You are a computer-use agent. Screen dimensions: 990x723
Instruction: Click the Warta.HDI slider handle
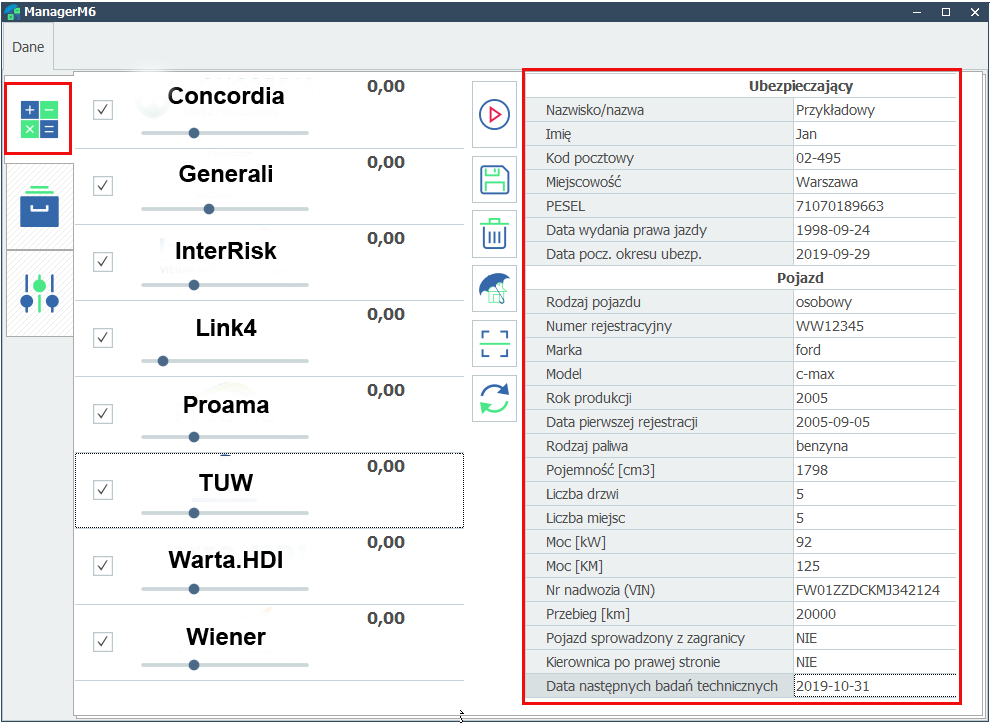194,589
